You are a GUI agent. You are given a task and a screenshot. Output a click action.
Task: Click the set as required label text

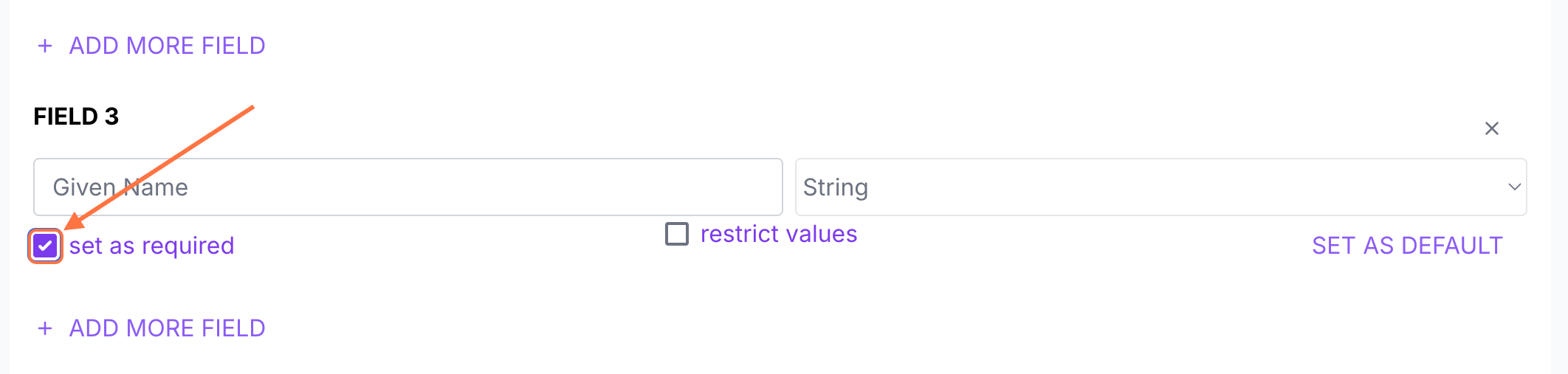(151, 246)
